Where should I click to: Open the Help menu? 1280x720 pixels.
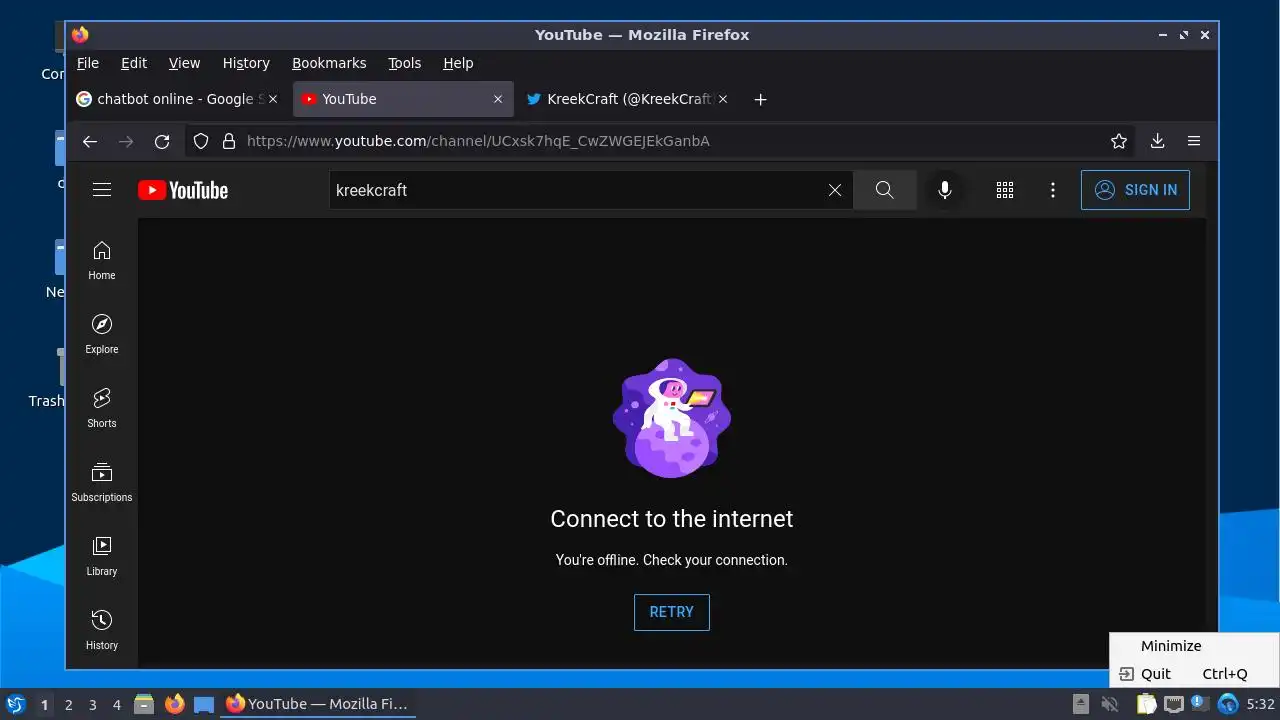(458, 63)
